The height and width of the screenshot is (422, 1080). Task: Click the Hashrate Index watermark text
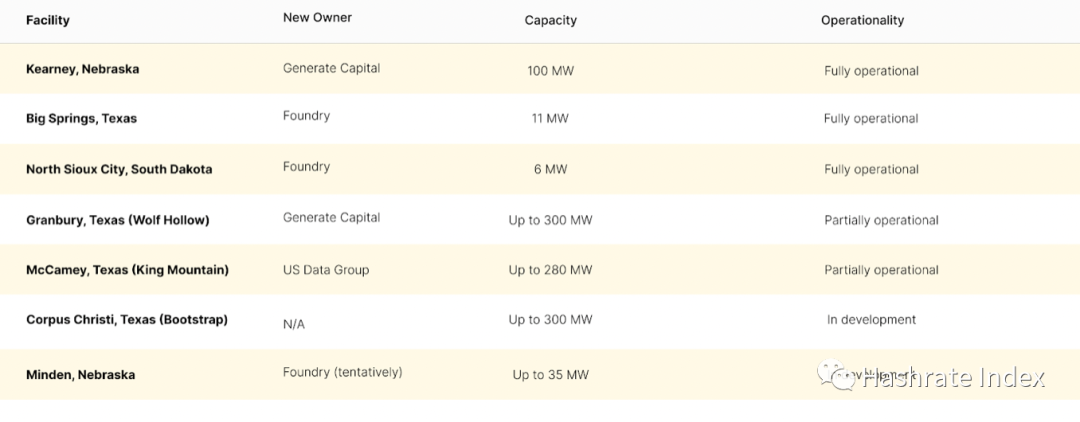tap(953, 377)
